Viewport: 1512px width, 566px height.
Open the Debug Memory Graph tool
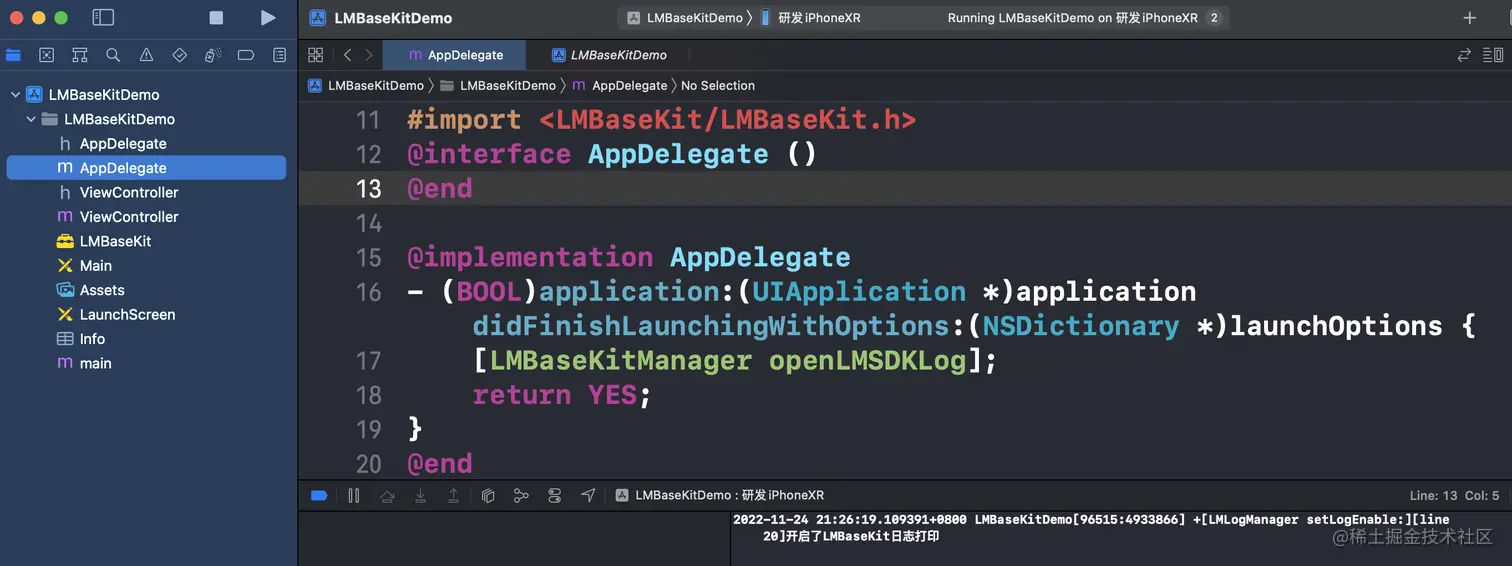[521, 495]
